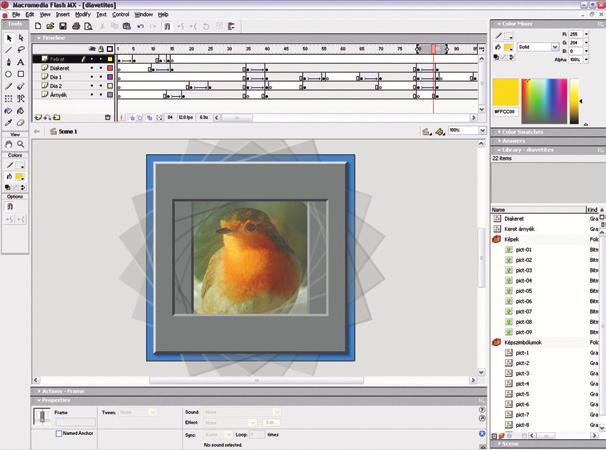
Task: Open the Solid fill style dropdown
Action: (555, 47)
